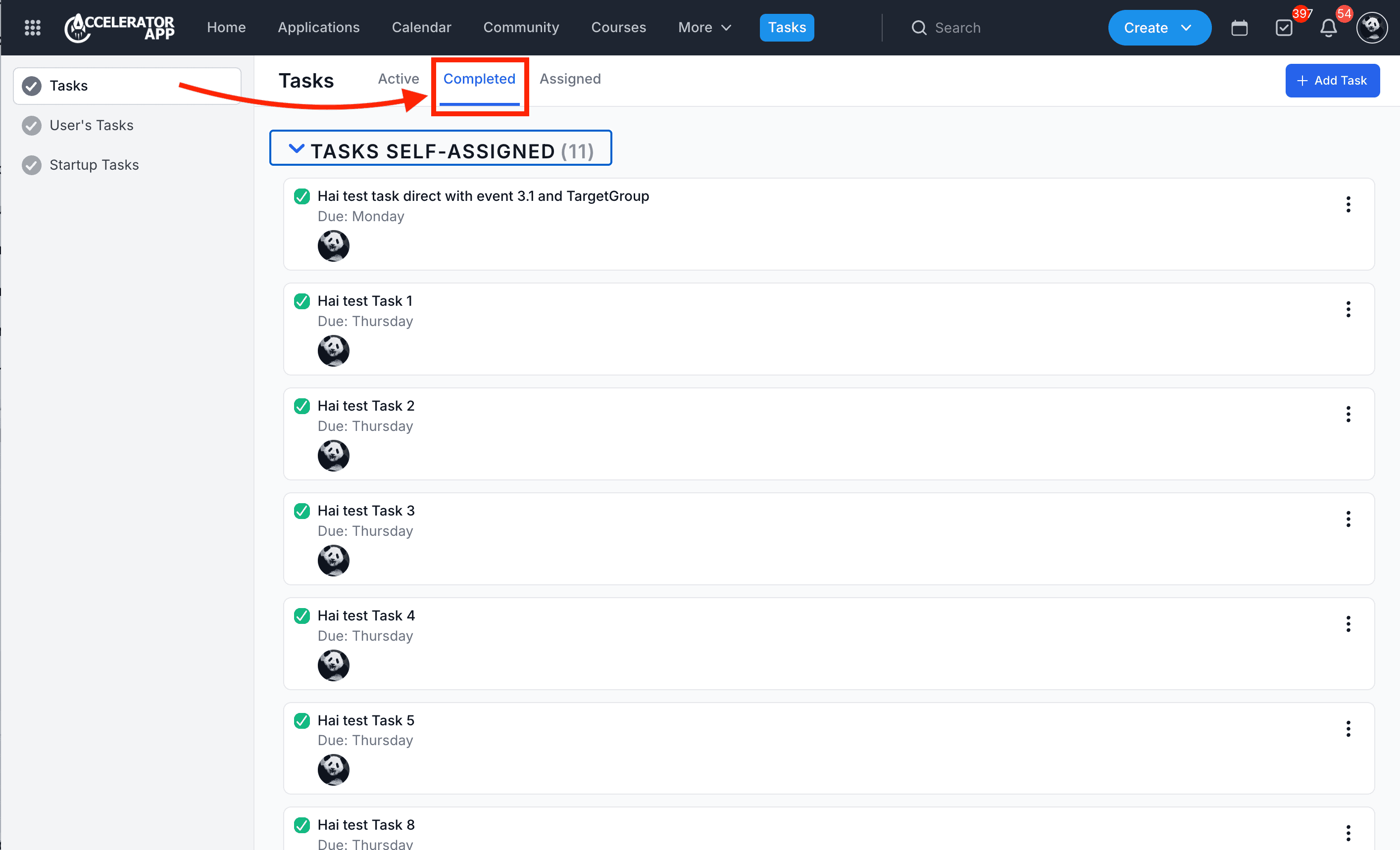The height and width of the screenshot is (850, 1400).
Task: Open Community in the top navigation
Action: tap(521, 27)
